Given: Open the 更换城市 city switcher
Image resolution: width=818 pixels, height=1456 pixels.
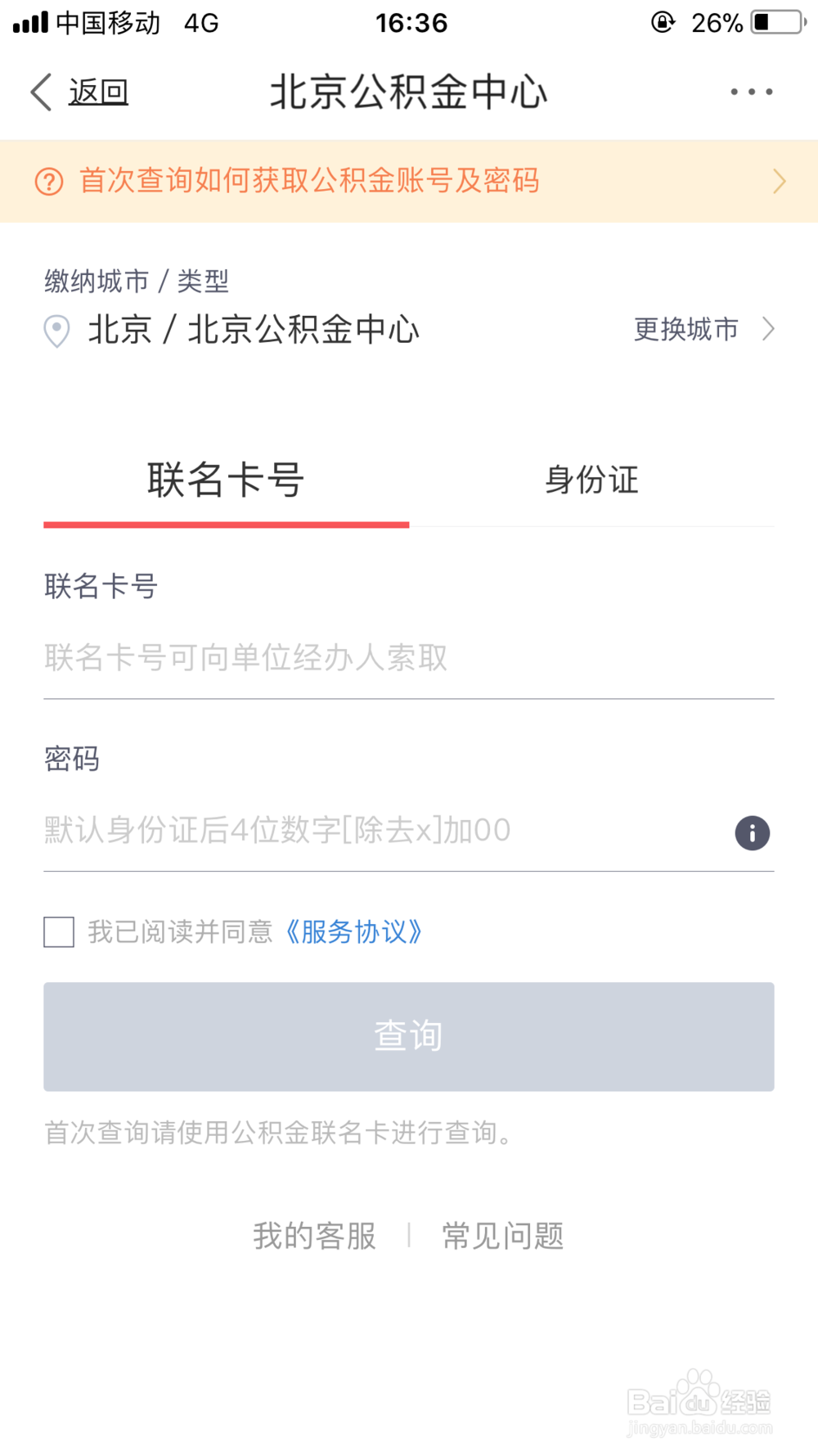Looking at the screenshot, I should click(x=685, y=329).
